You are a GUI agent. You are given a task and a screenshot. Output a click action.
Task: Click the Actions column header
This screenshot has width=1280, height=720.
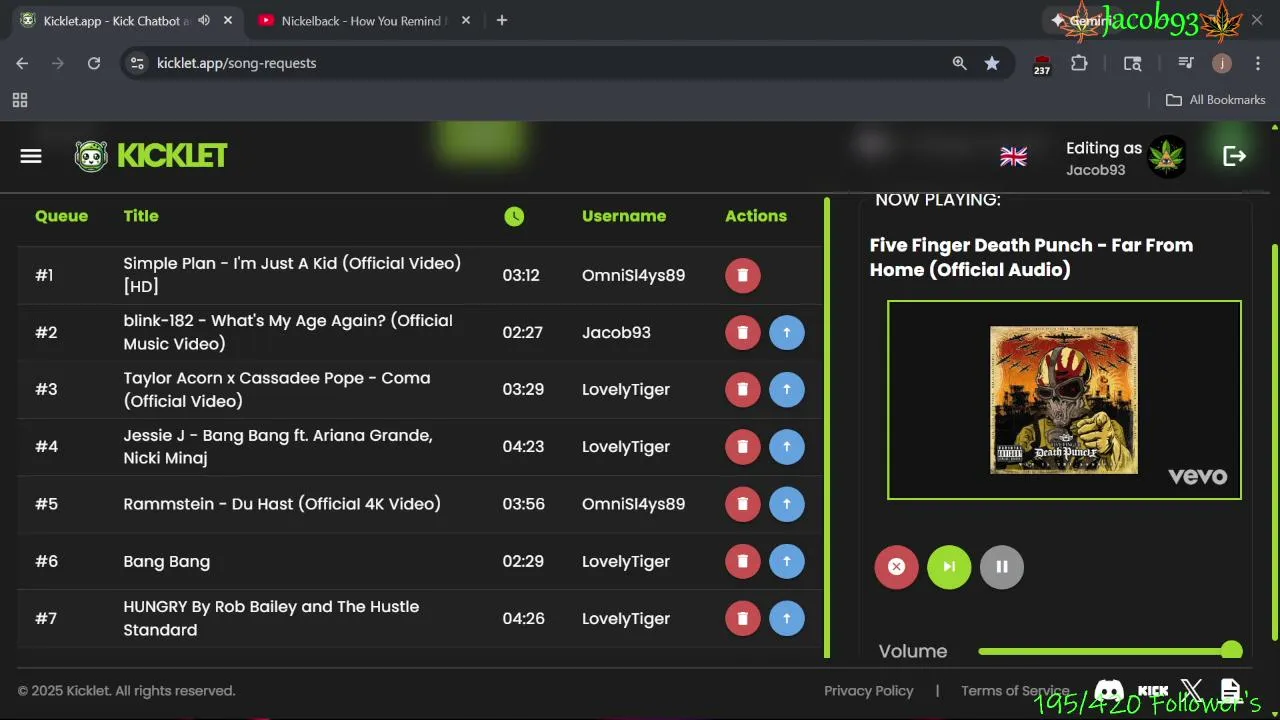click(756, 216)
